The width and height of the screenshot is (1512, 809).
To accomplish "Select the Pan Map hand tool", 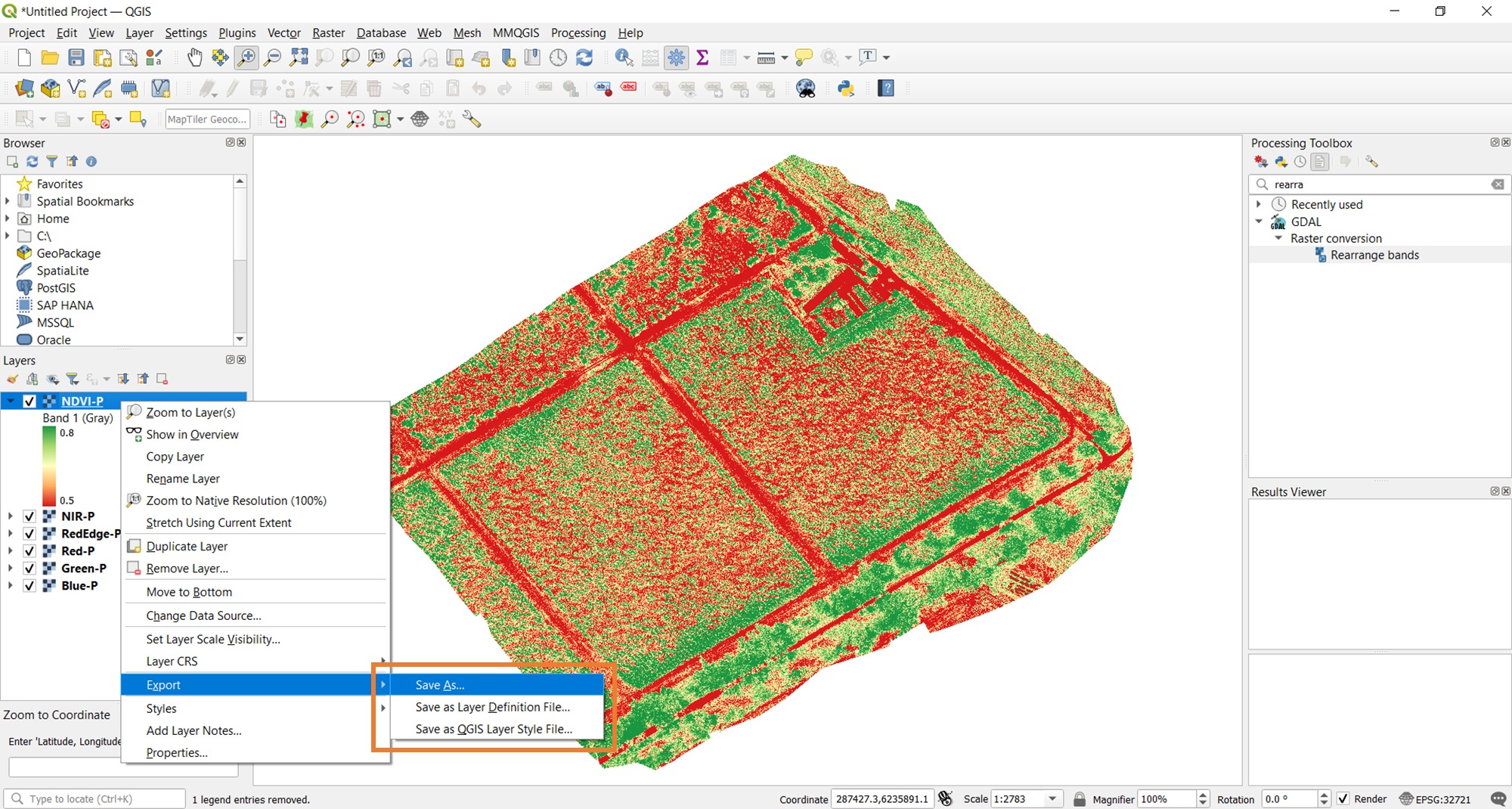I will (x=194, y=57).
